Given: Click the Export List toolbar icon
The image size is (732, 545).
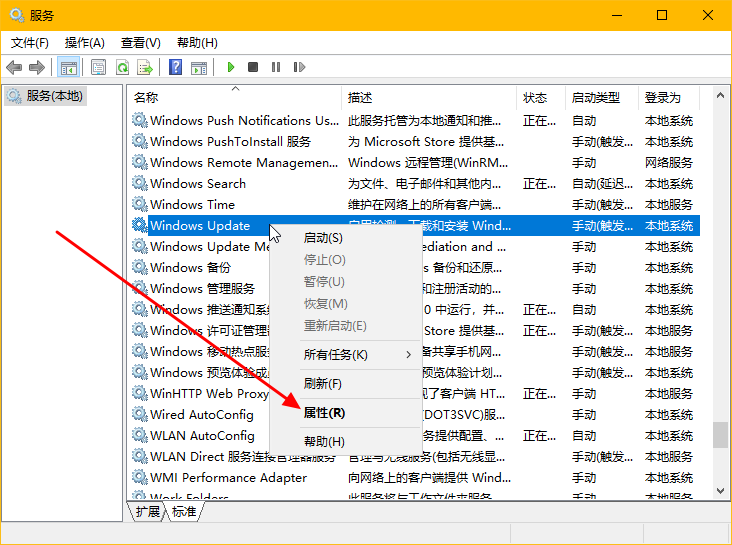Looking at the screenshot, I should coord(145,67).
